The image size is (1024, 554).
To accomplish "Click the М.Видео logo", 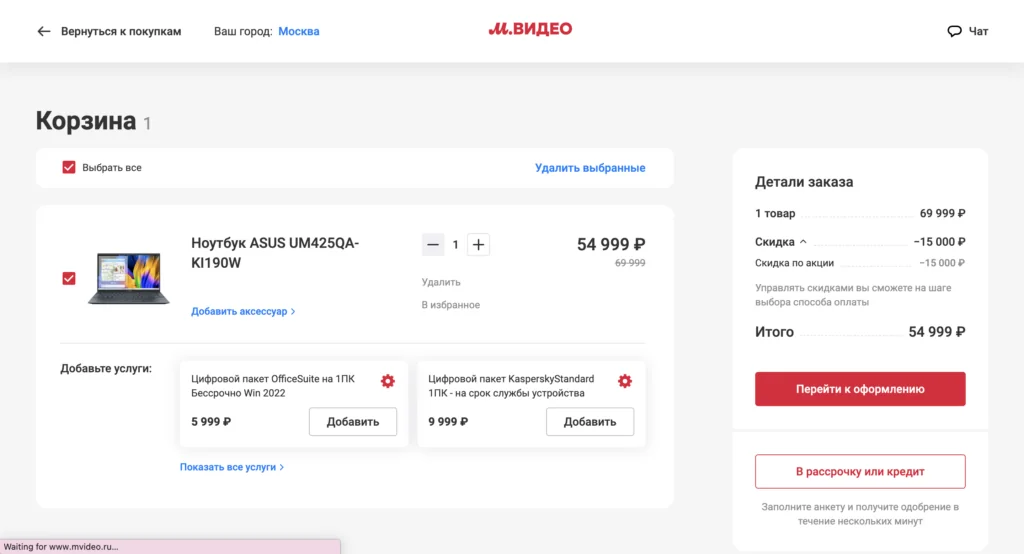I will pyautogui.click(x=530, y=30).
